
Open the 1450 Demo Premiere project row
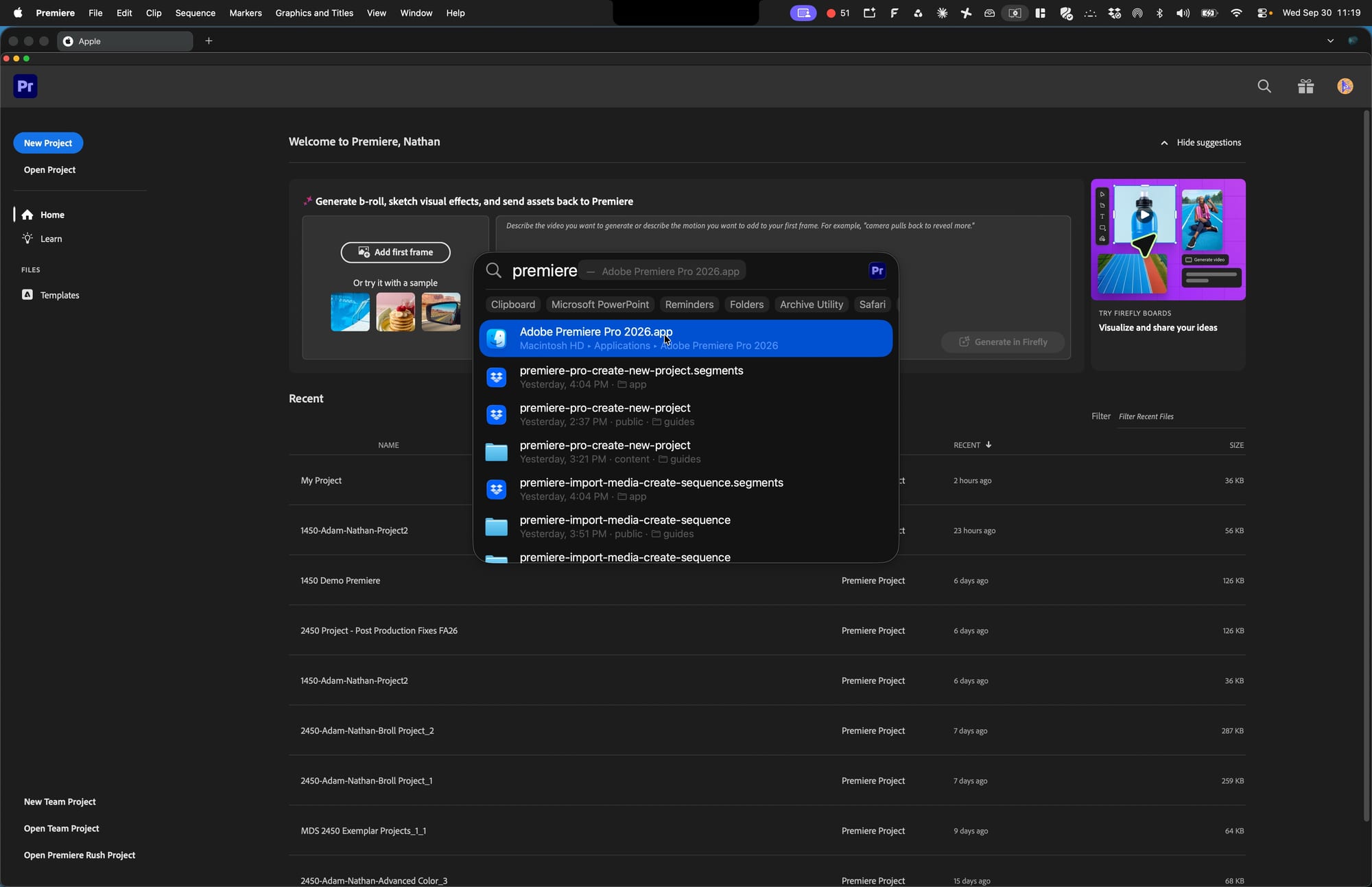click(x=767, y=580)
